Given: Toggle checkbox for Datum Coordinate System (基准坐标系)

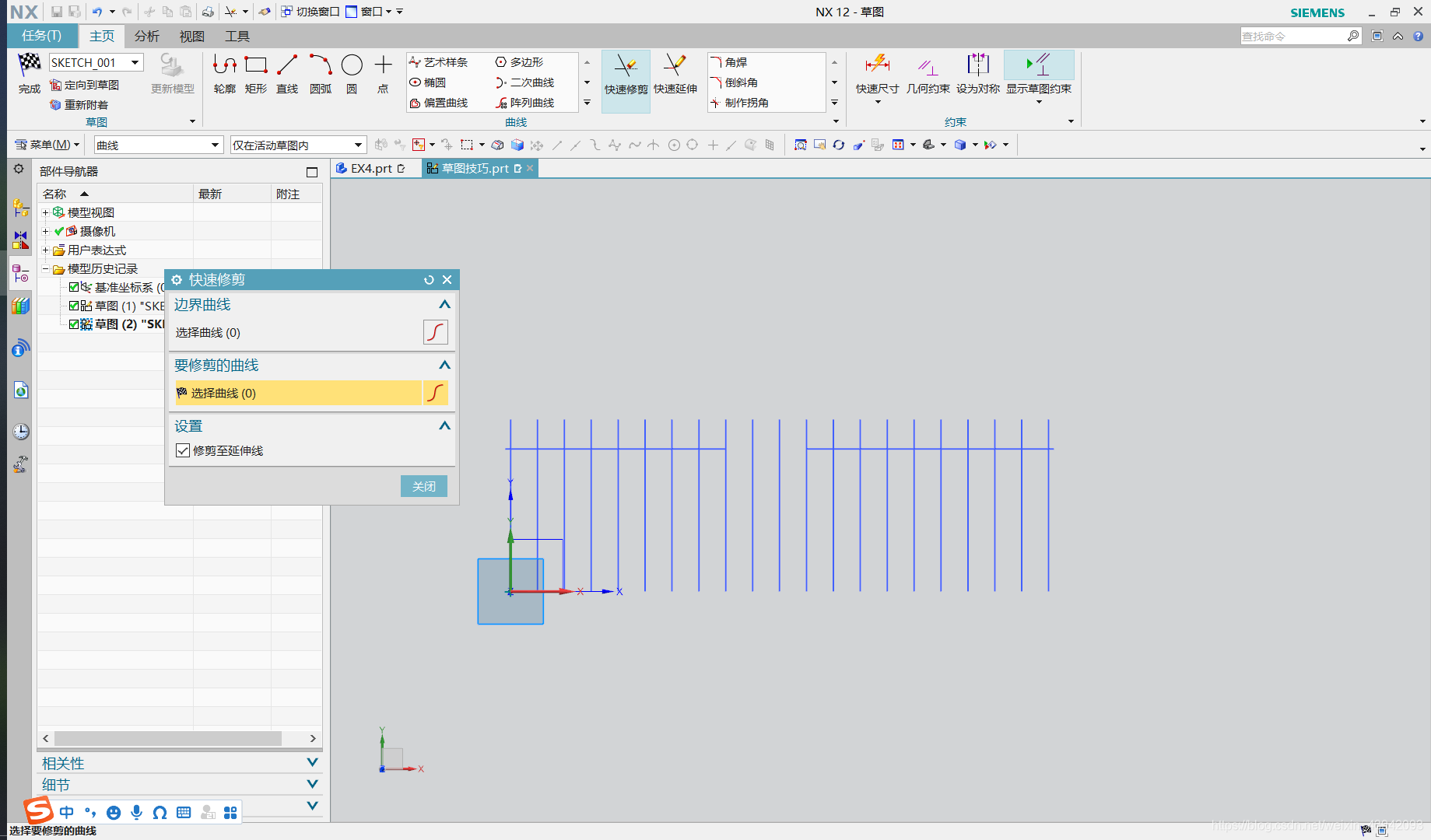Looking at the screenshot, I should point(74,287).
